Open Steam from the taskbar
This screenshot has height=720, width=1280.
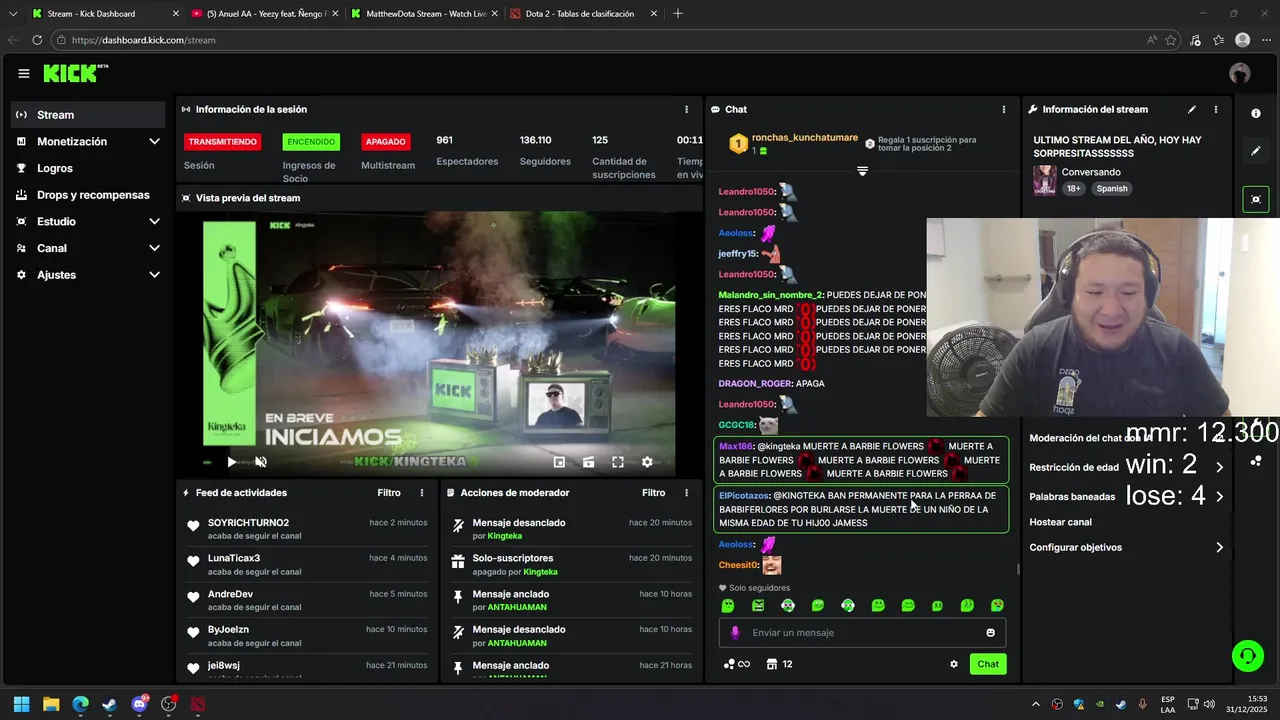(110, 704)
